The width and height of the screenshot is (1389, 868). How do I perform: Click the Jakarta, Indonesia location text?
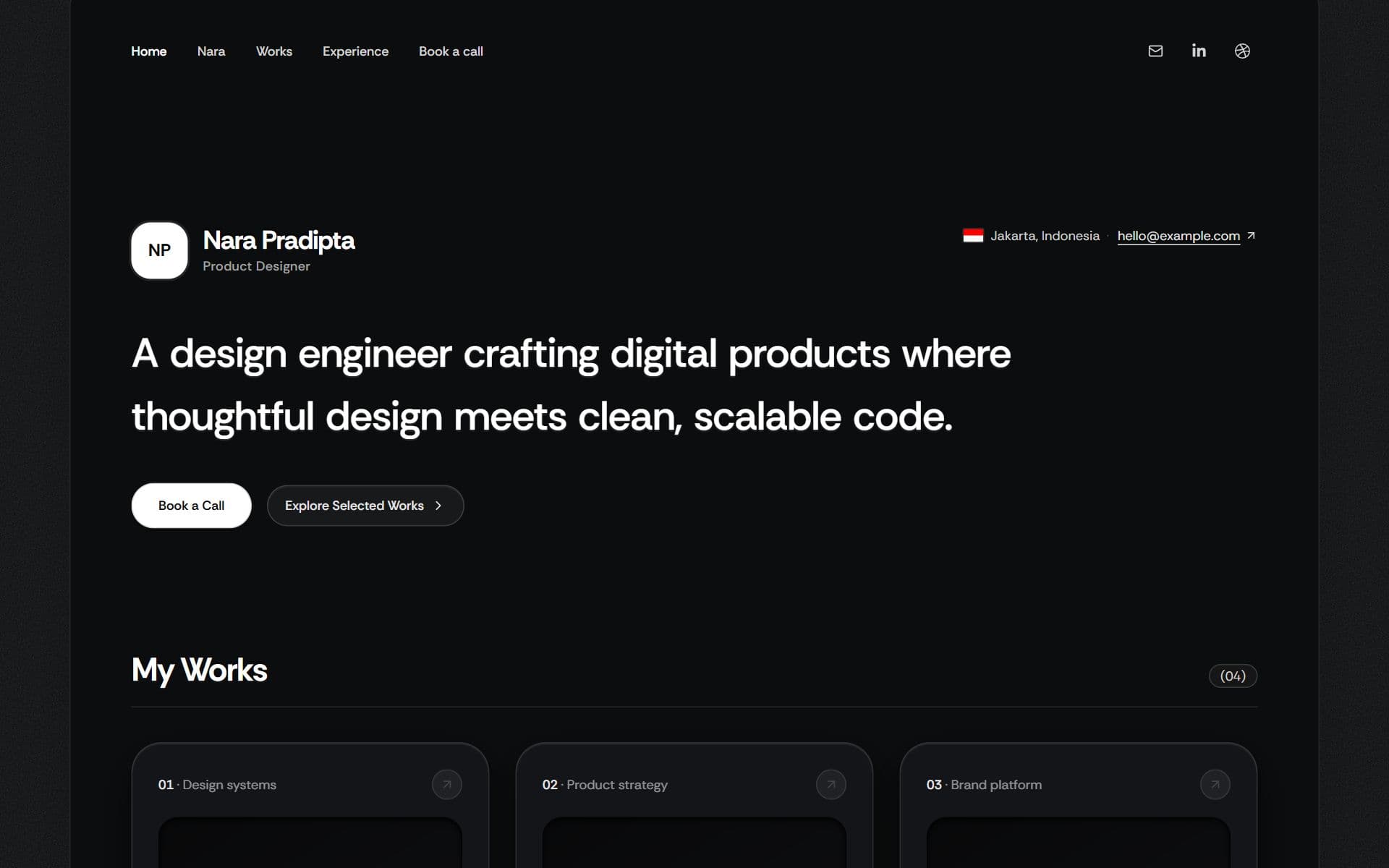pos(1045,236)
